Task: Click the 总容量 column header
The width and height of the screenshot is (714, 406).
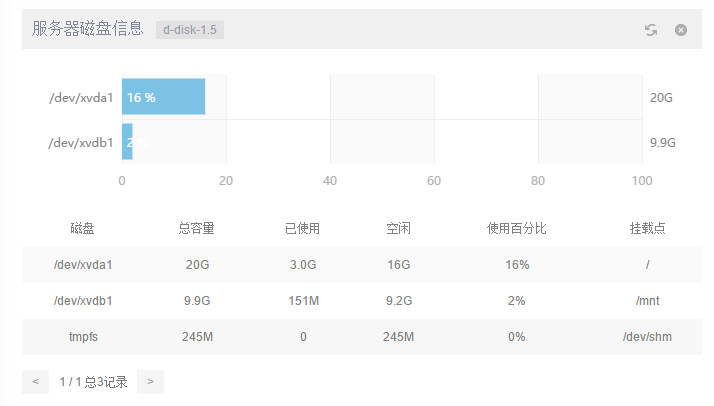Action: [196, 228]
